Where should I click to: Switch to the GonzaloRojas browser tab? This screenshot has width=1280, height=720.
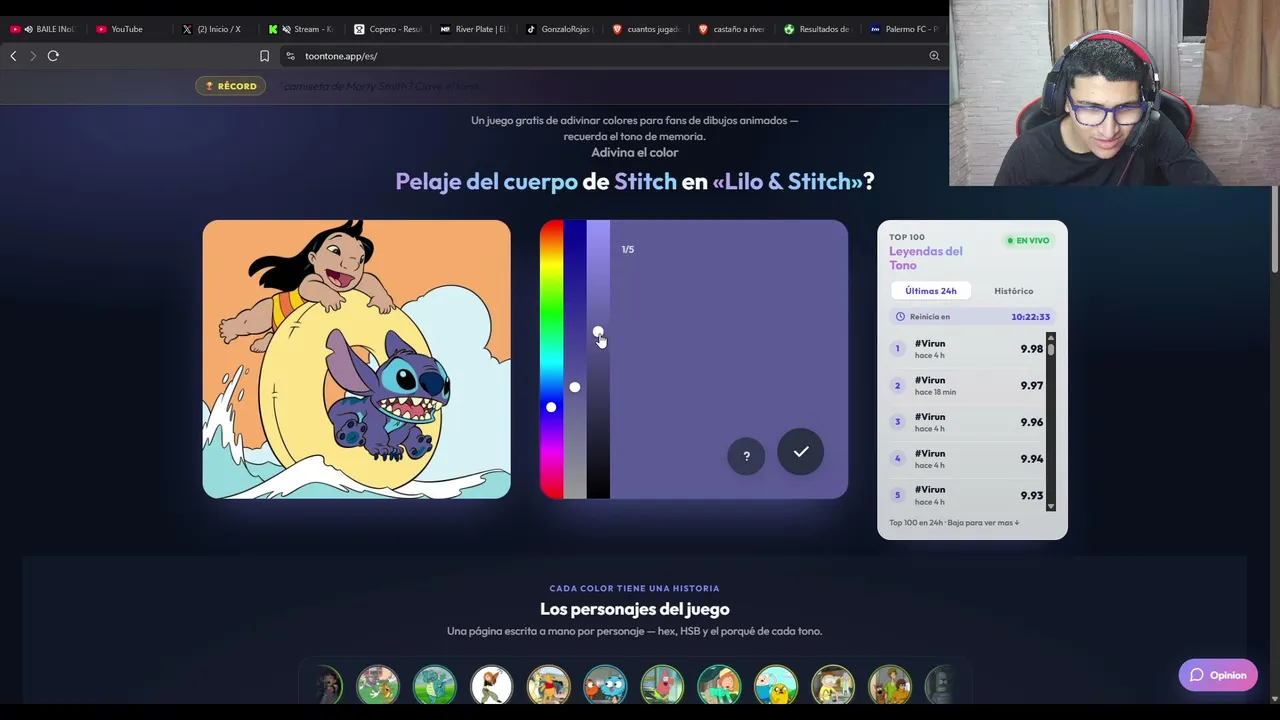[x=561, y=29]
